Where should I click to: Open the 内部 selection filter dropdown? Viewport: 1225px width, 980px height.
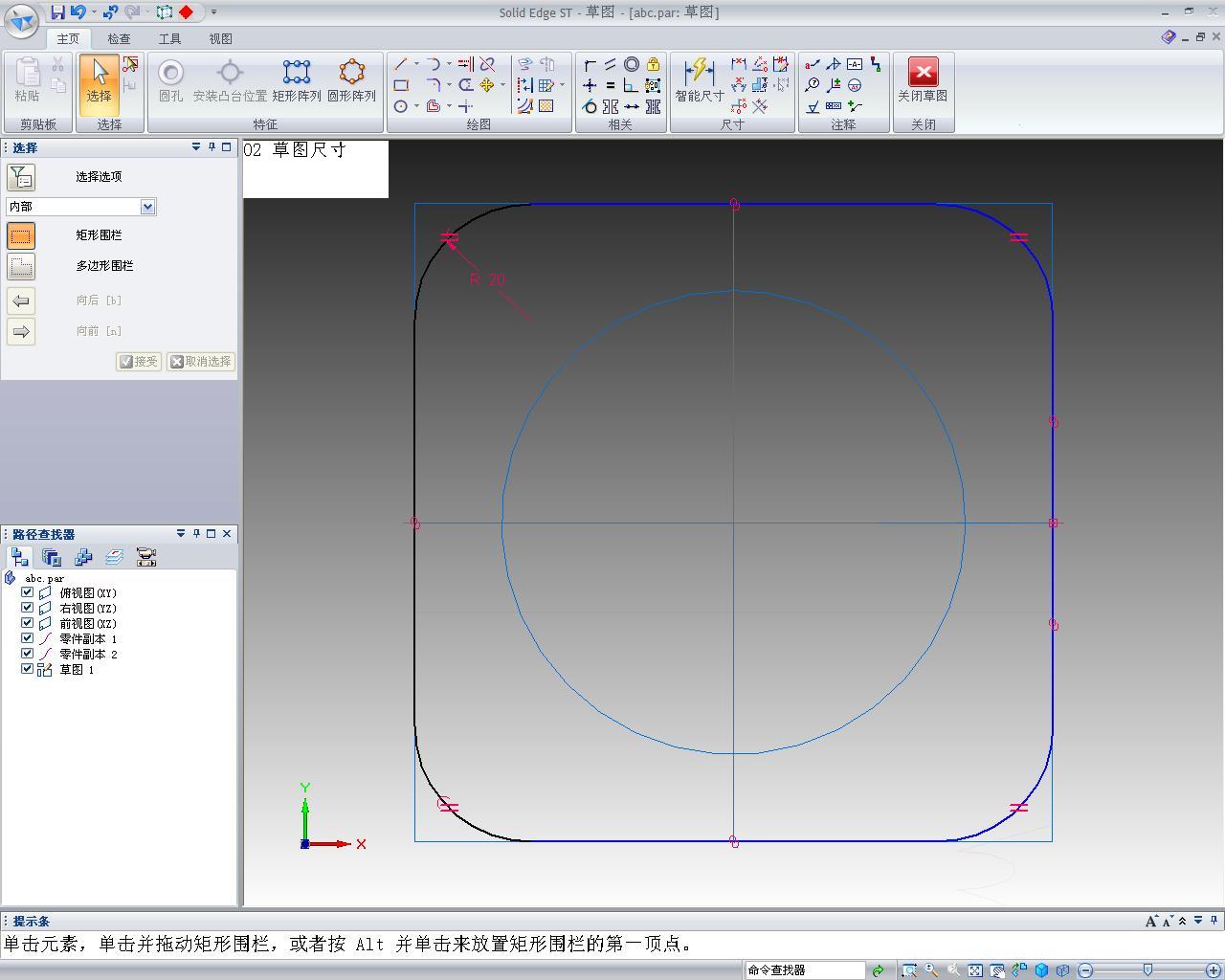(x=147, y=207)
